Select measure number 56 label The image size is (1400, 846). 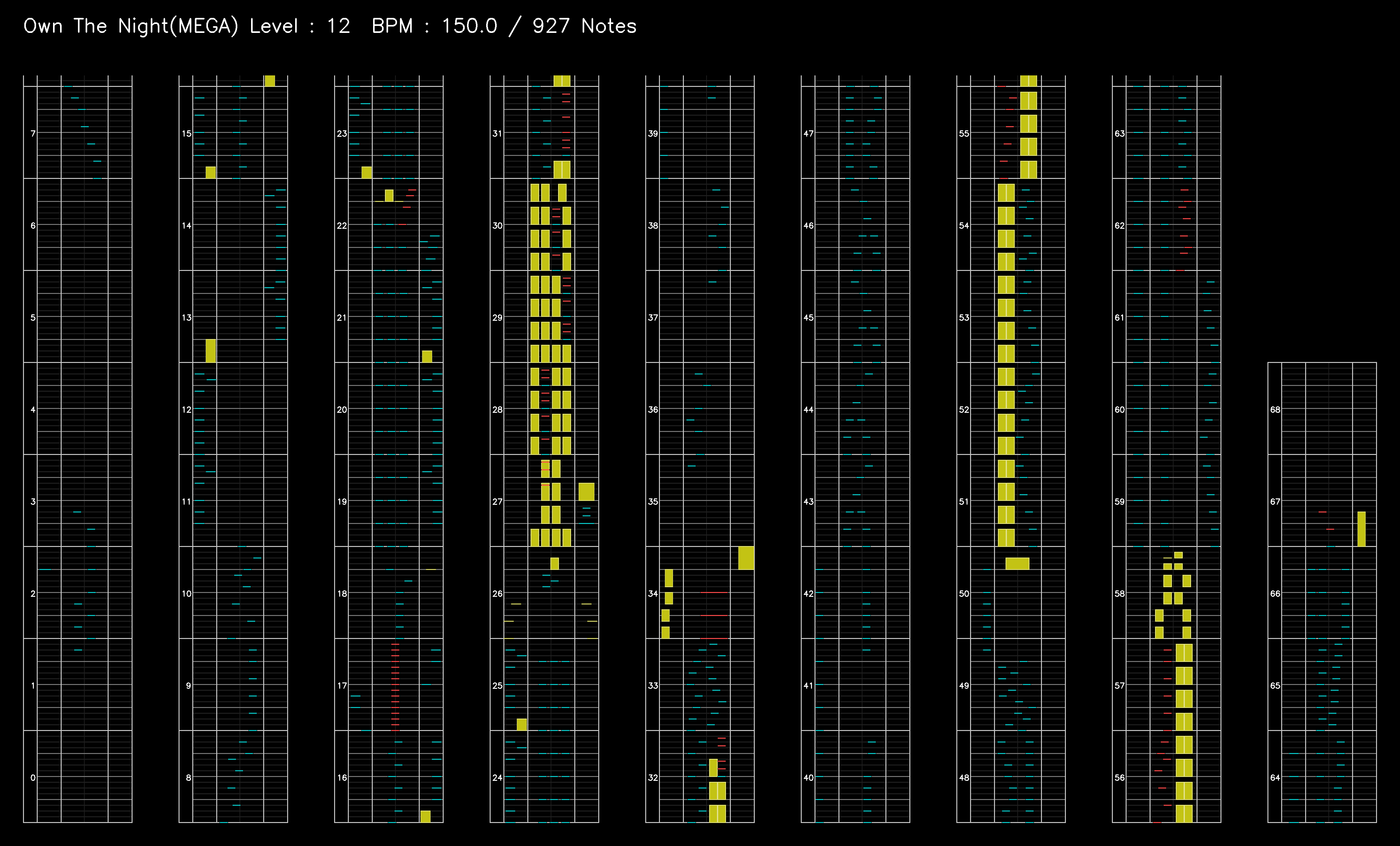click(1120, 777)
